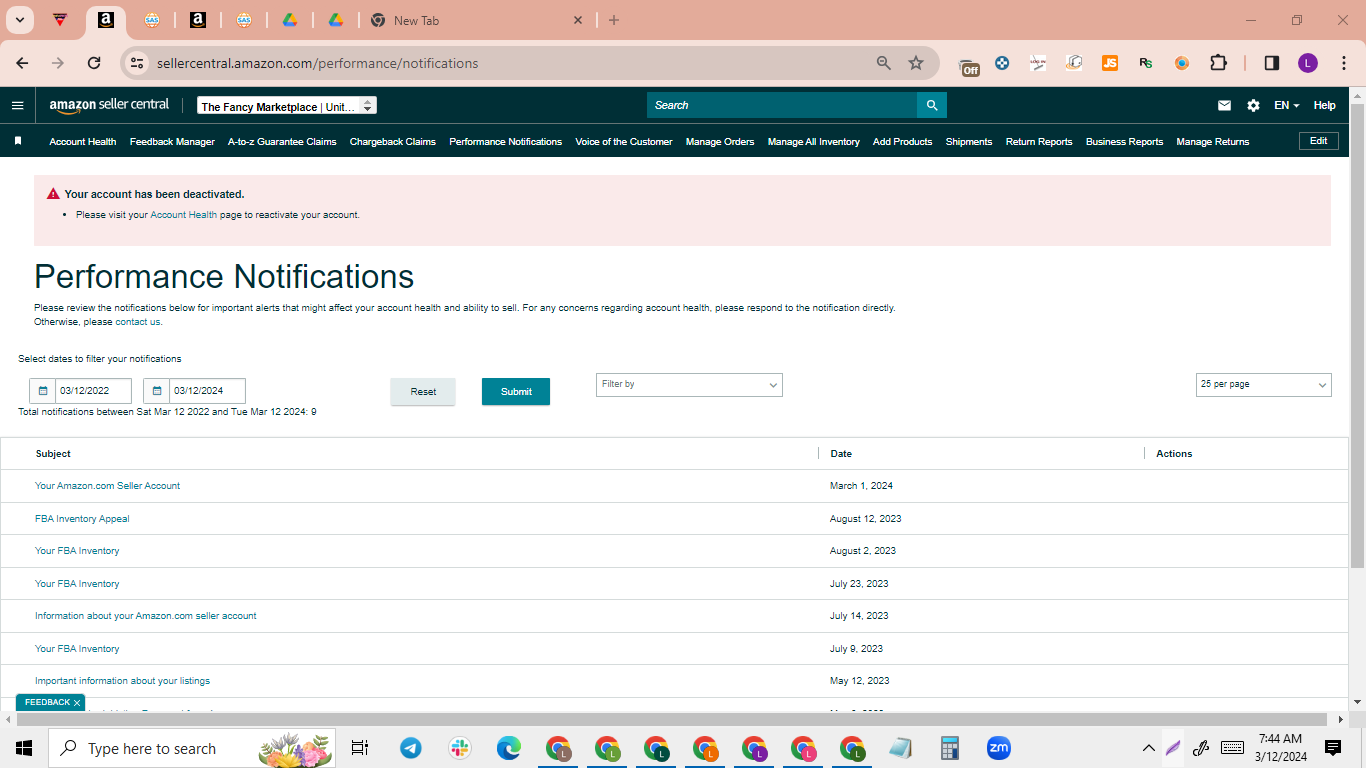1366x768 pixels.
Task: Expand The Fancy Marketplace account switcher
Action: click(287, 105)
